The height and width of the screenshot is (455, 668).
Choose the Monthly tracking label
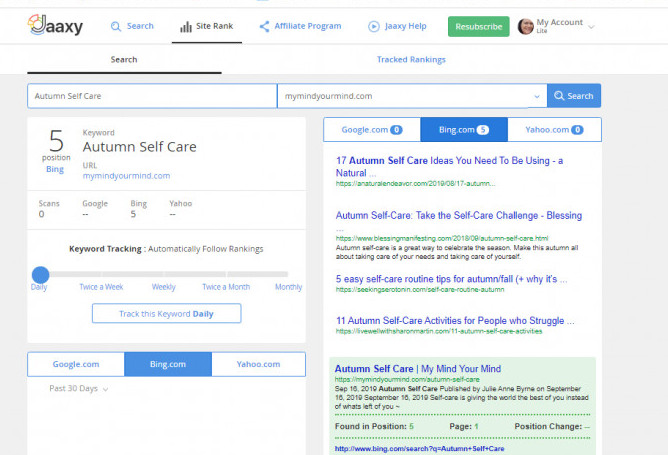pos(288,287)
